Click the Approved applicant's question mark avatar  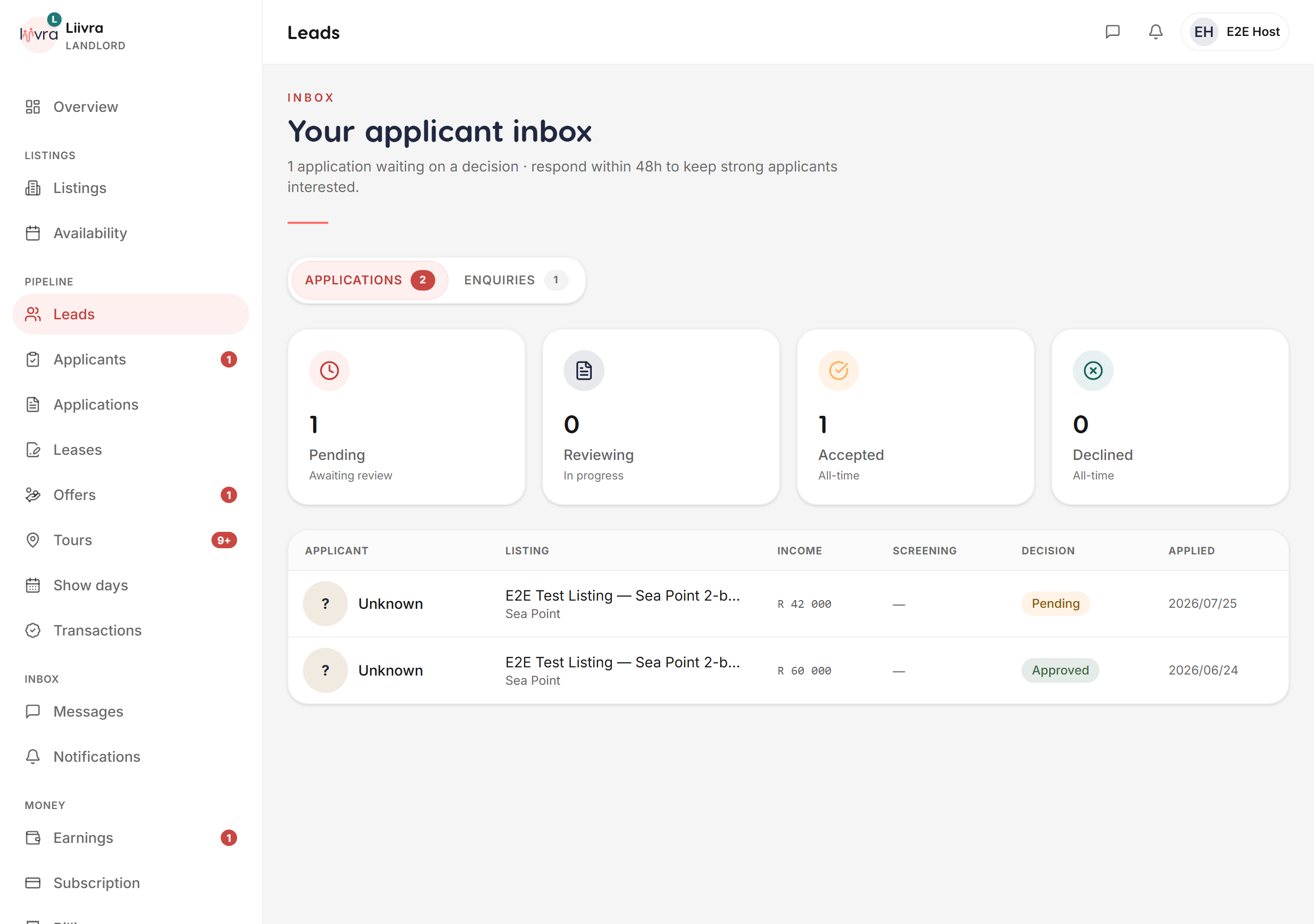[325, 670]
